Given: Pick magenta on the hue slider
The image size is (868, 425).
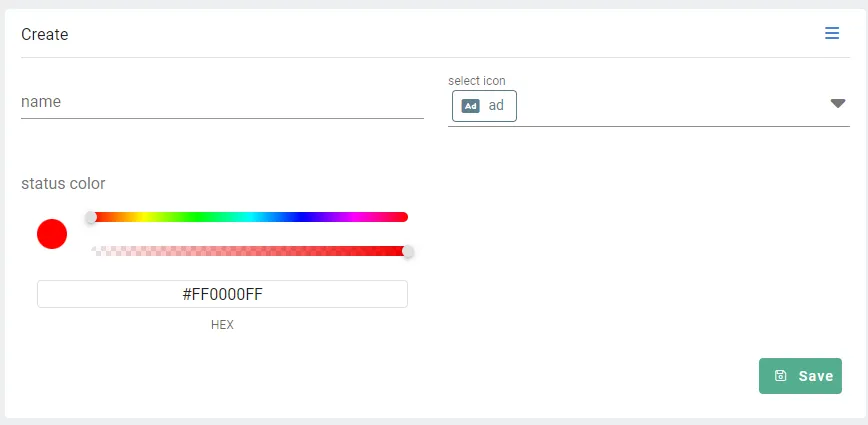Looking at the screenshot, I should tap(355, 217).
